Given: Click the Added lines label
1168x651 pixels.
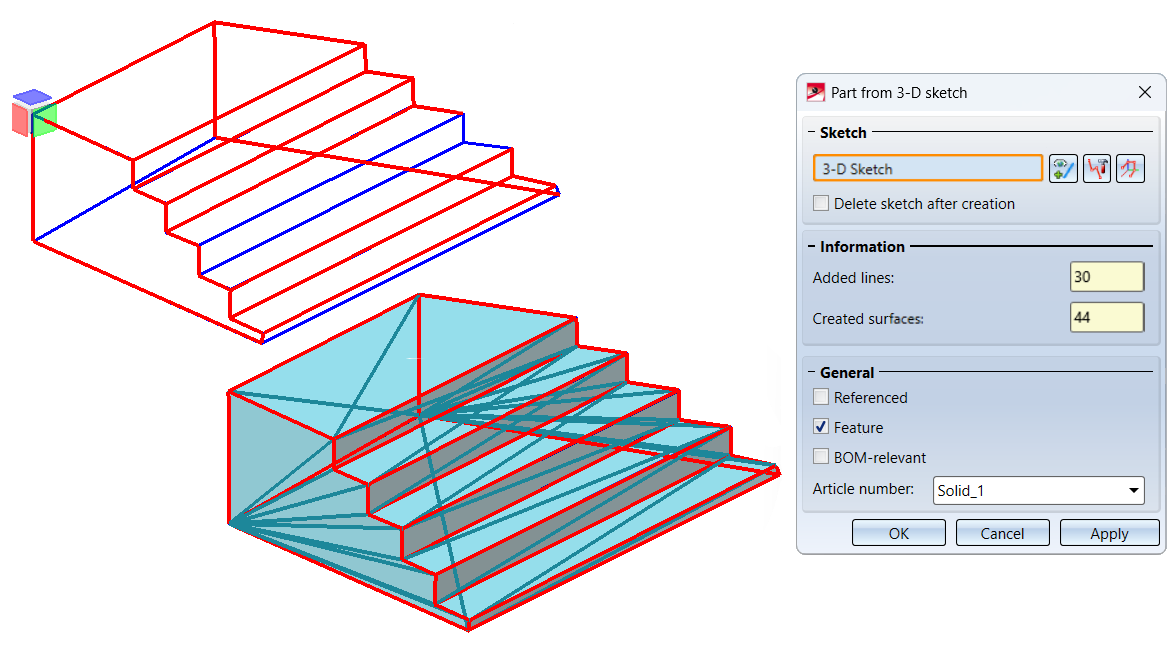Looking at the screenshot, I should [x=853, y=278].
